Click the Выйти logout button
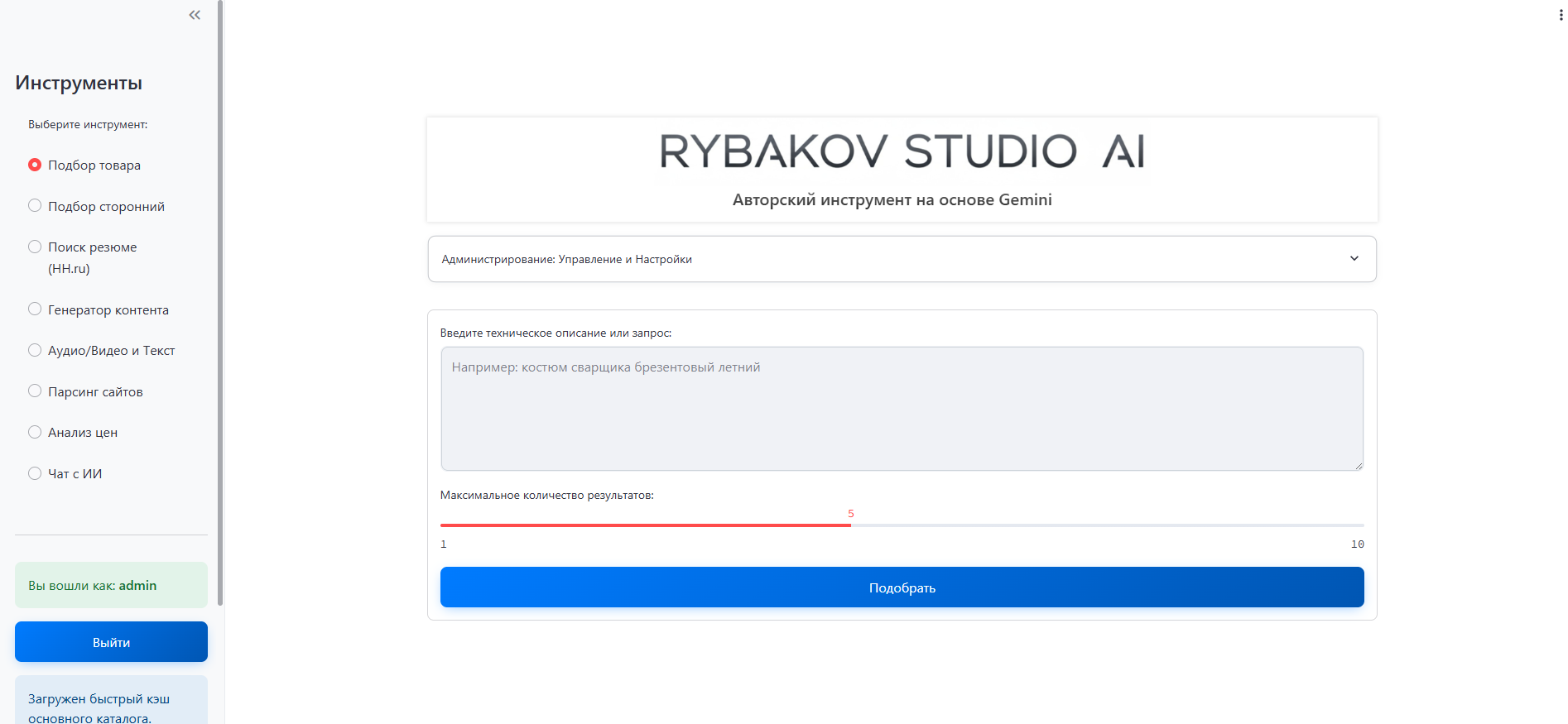 (x=111, y=642)
